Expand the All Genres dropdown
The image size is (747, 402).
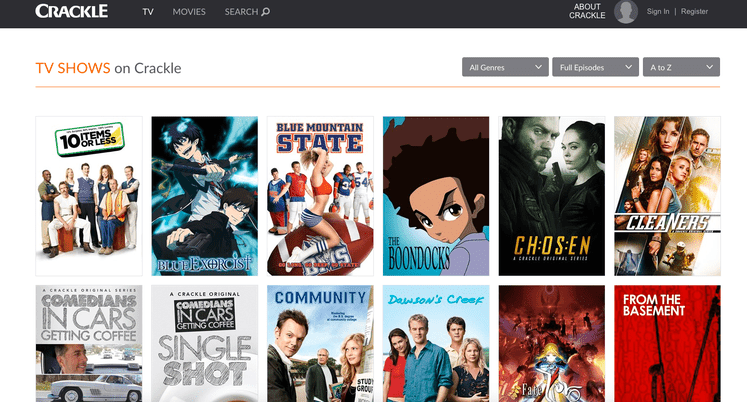point(505,67)
